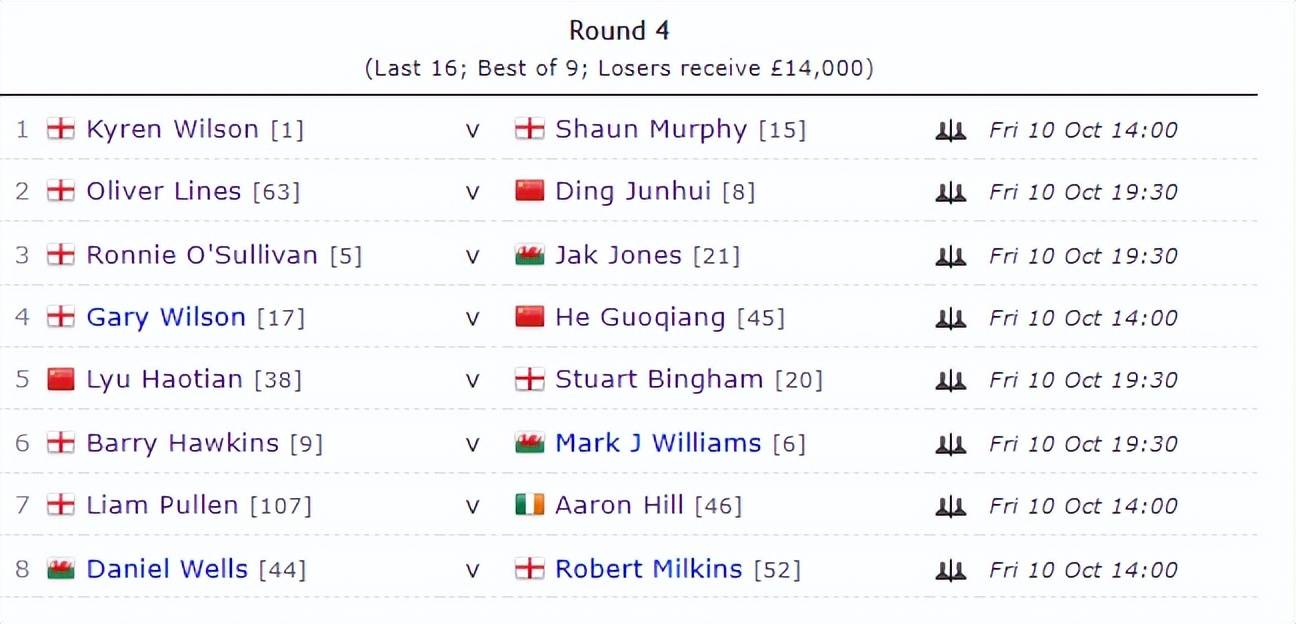1296x624 pixels.
Task: Select the Robert Milkins link
Action: point(649,569)
